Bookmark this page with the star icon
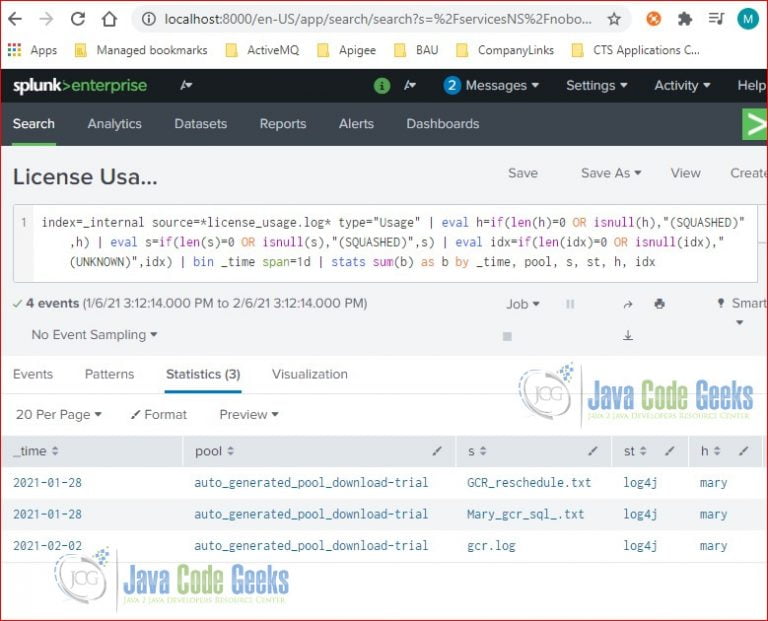 pyautogui.click(x=614, y=19)
